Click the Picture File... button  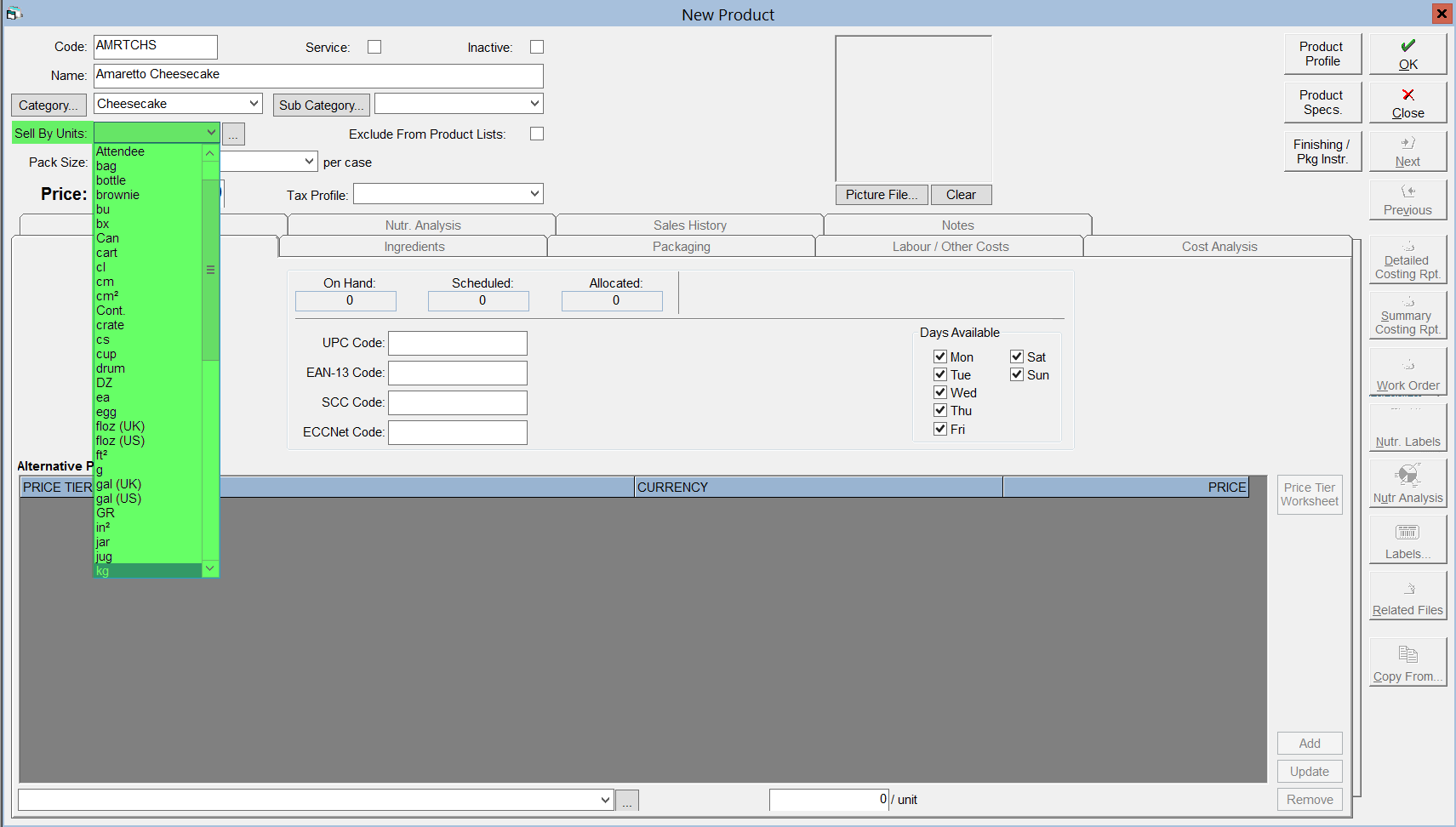point(882,195)
